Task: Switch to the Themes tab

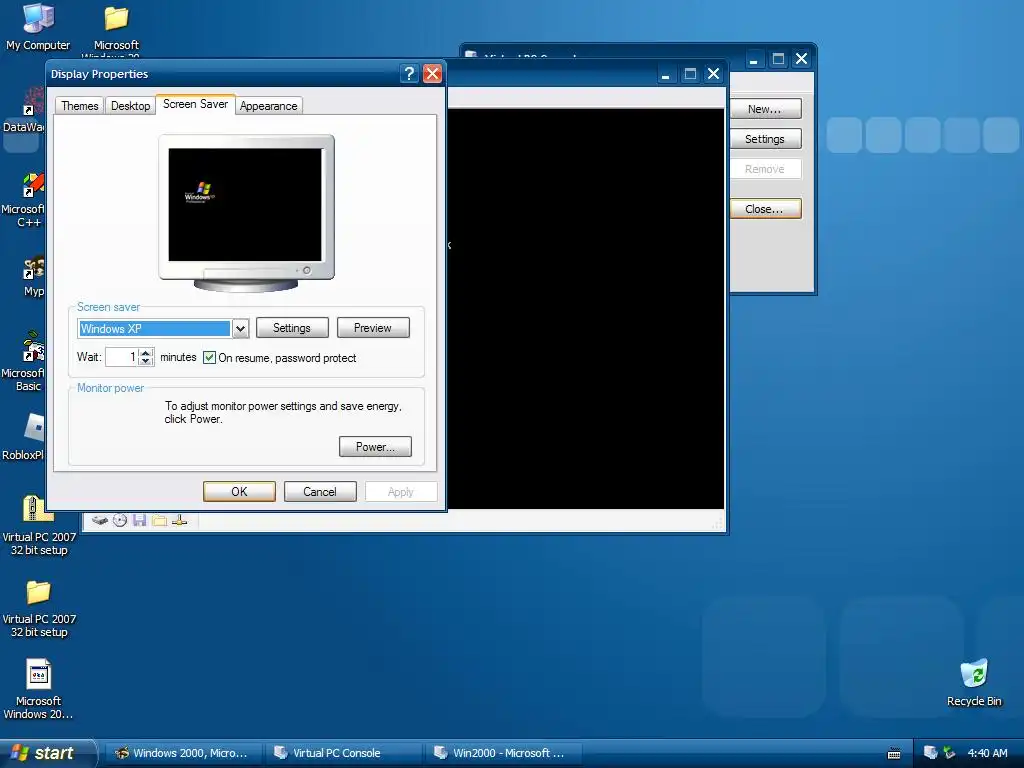Action: tap(80, 106)
